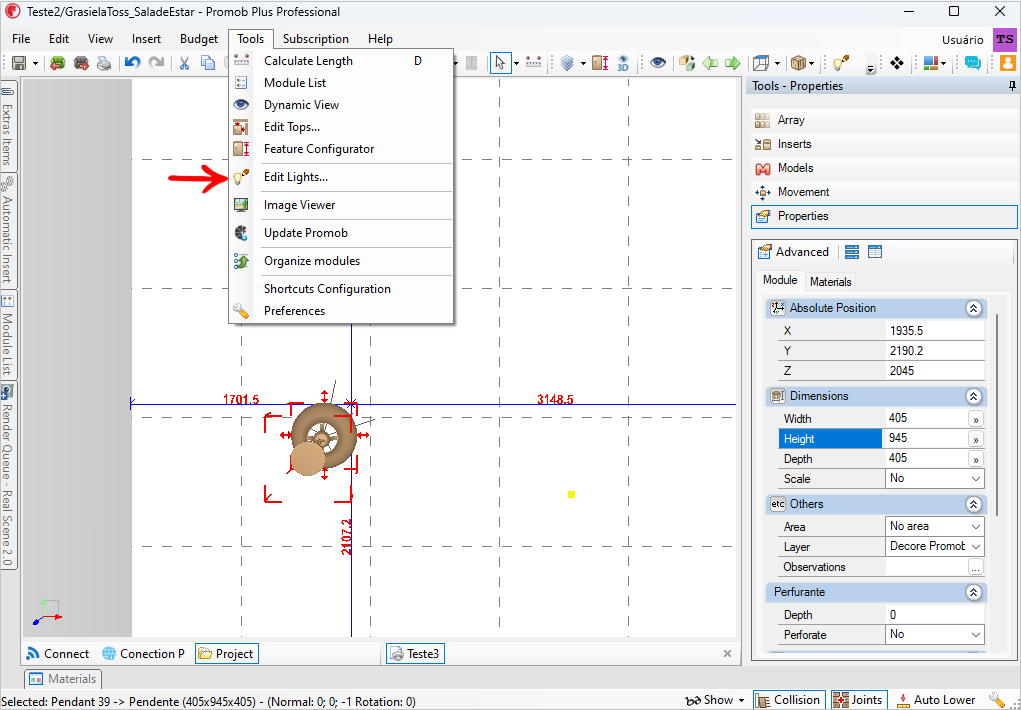1021x710 pixels.
Task: Click the Observations ellipsis button
Action: 975,567
